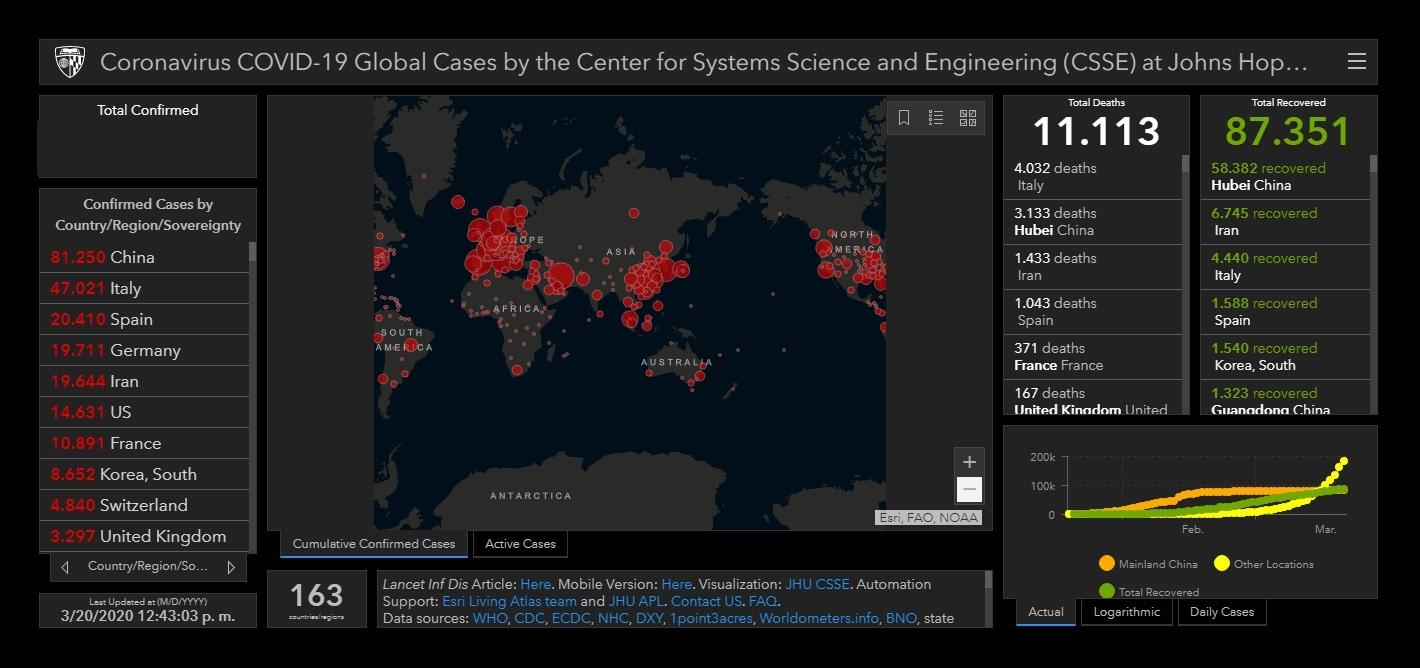The width and height of the screenshot is (1420, 668).
Task: Select the Logarithmic chart tab
Action: (1126, 612)
